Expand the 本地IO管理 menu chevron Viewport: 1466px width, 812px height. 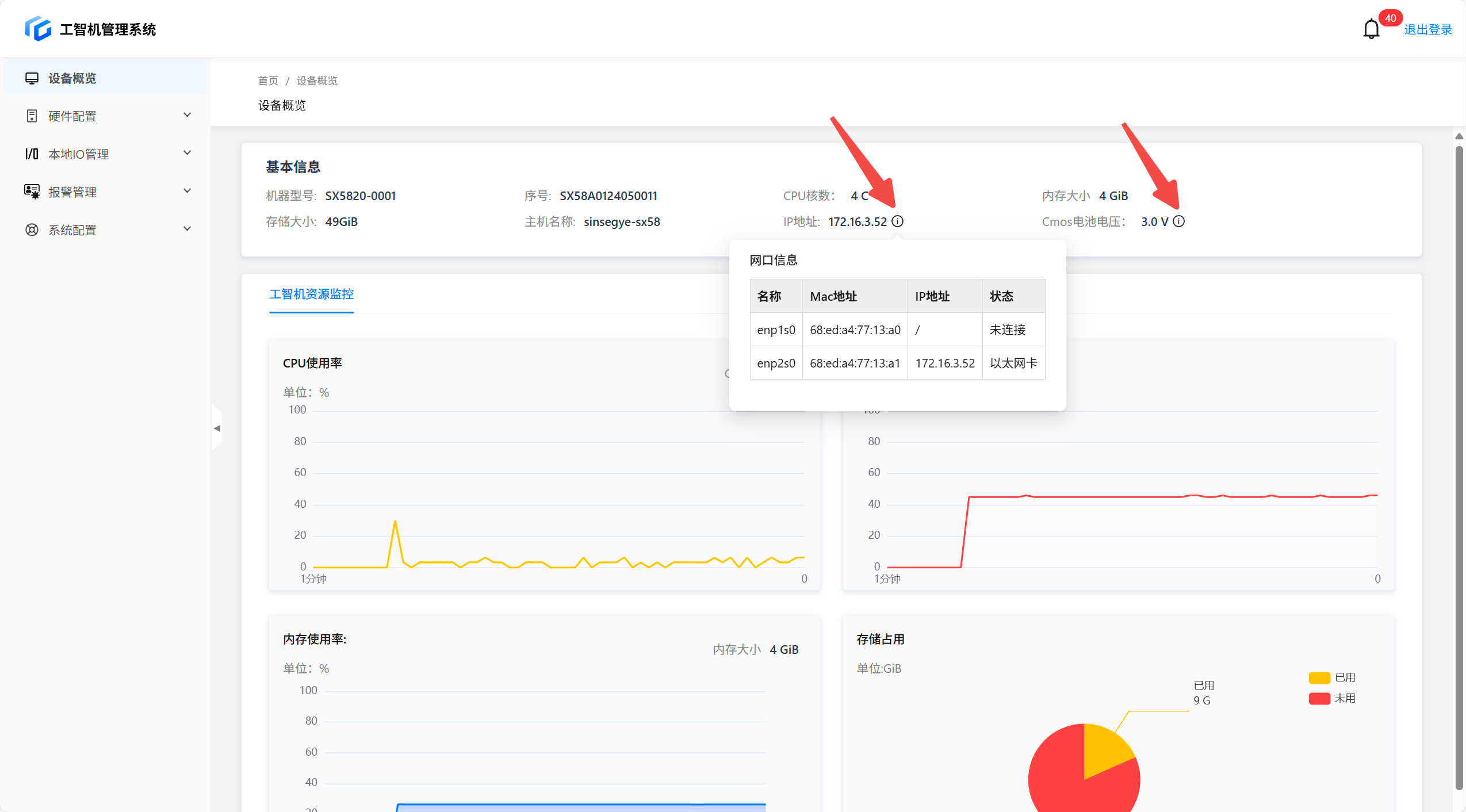coord(187,153)
